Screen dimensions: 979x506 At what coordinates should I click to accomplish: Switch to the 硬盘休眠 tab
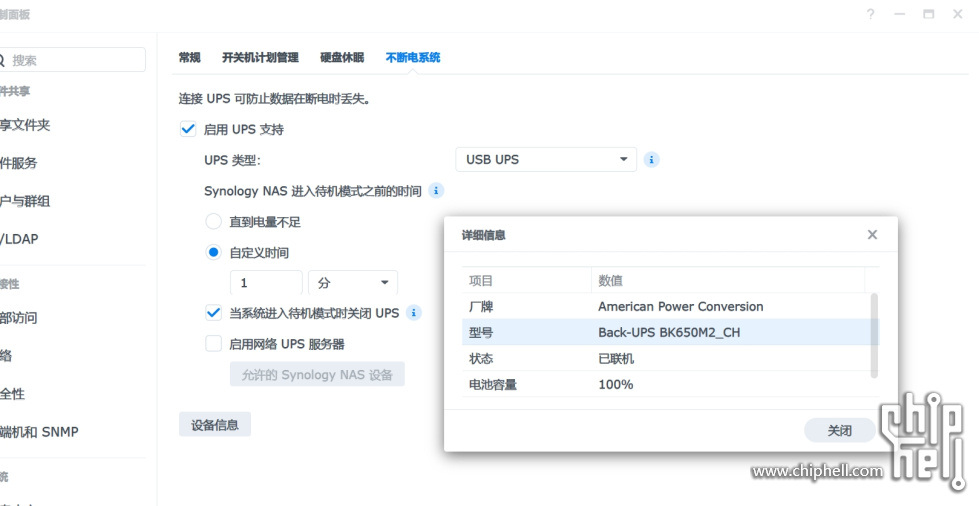click(342, 57)
